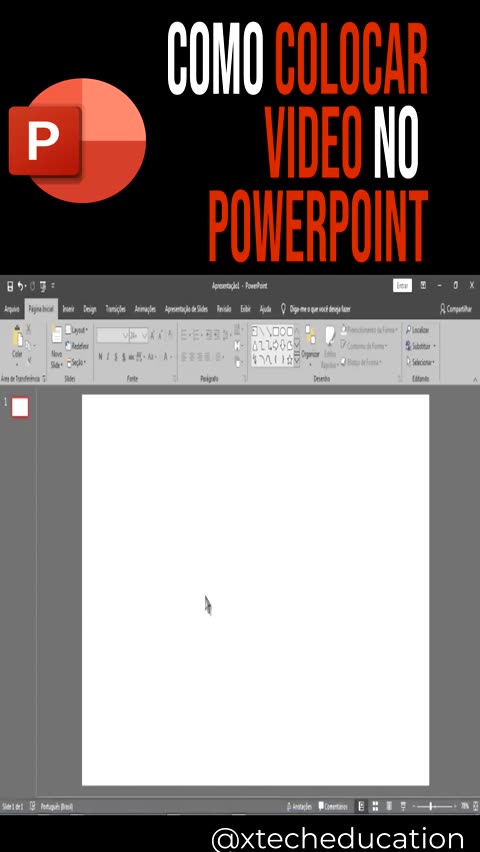Click the Diga-me o que você deseja fazer box
Viewport: 480px width, 852px height.
pos(316,309)
